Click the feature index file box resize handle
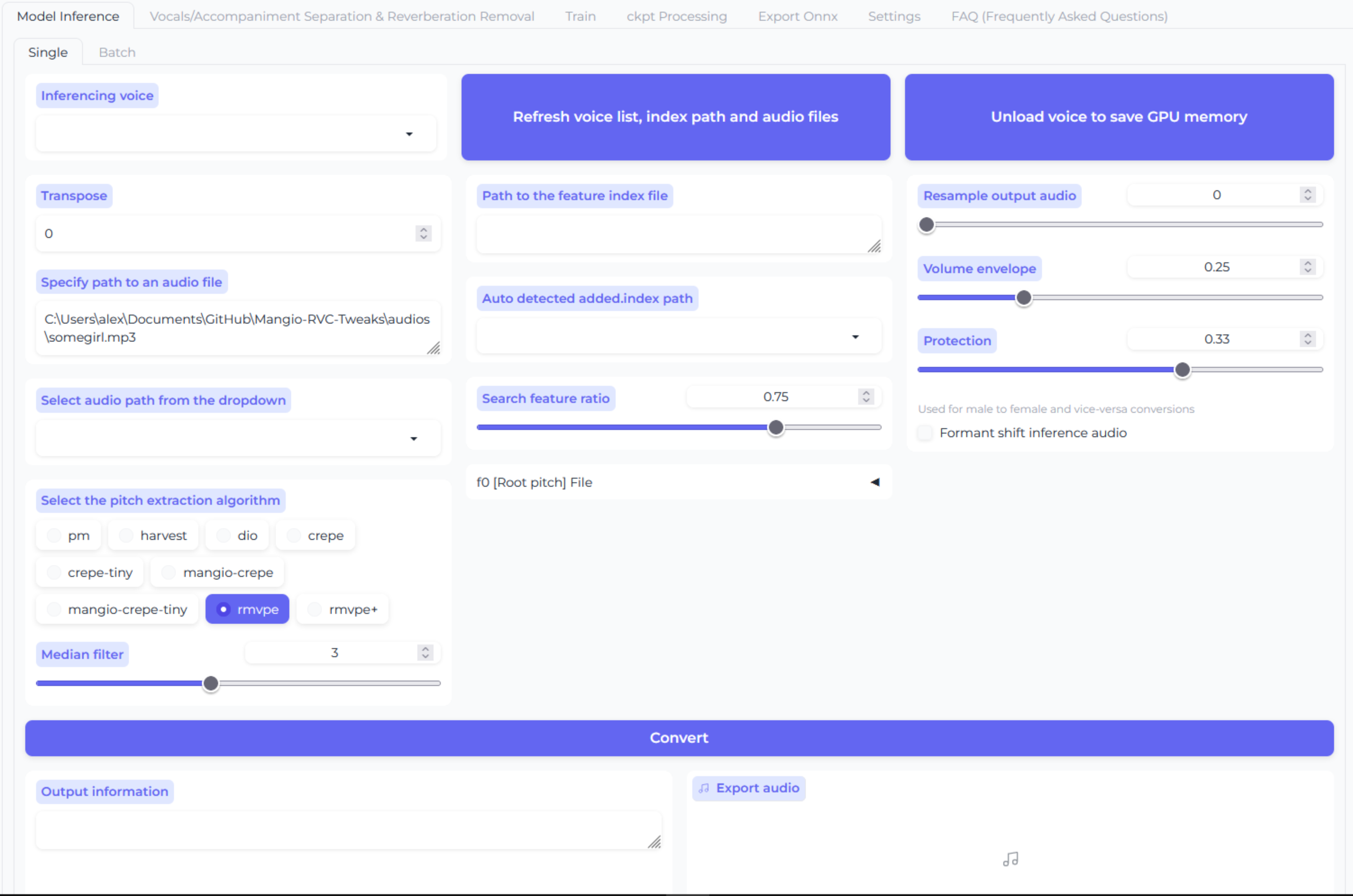This screenshot has height=896, width=1353. click(874, 246)
